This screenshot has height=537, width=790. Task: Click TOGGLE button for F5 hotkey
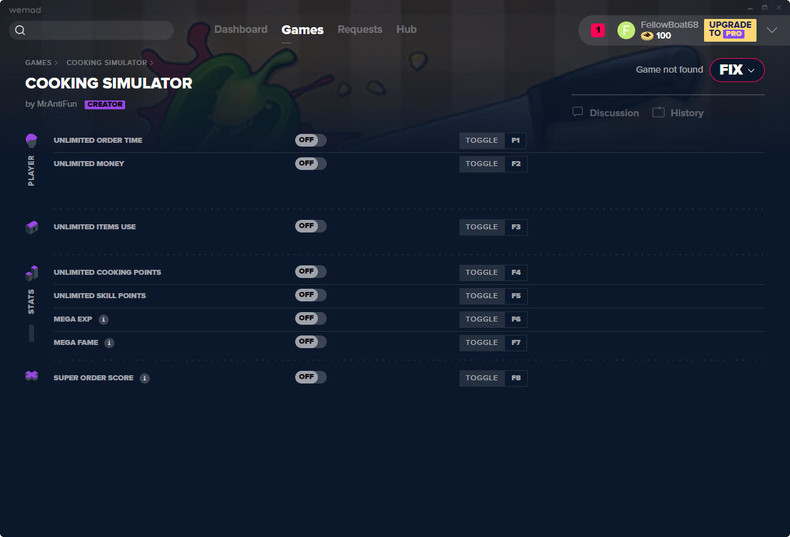coord(482,296)
